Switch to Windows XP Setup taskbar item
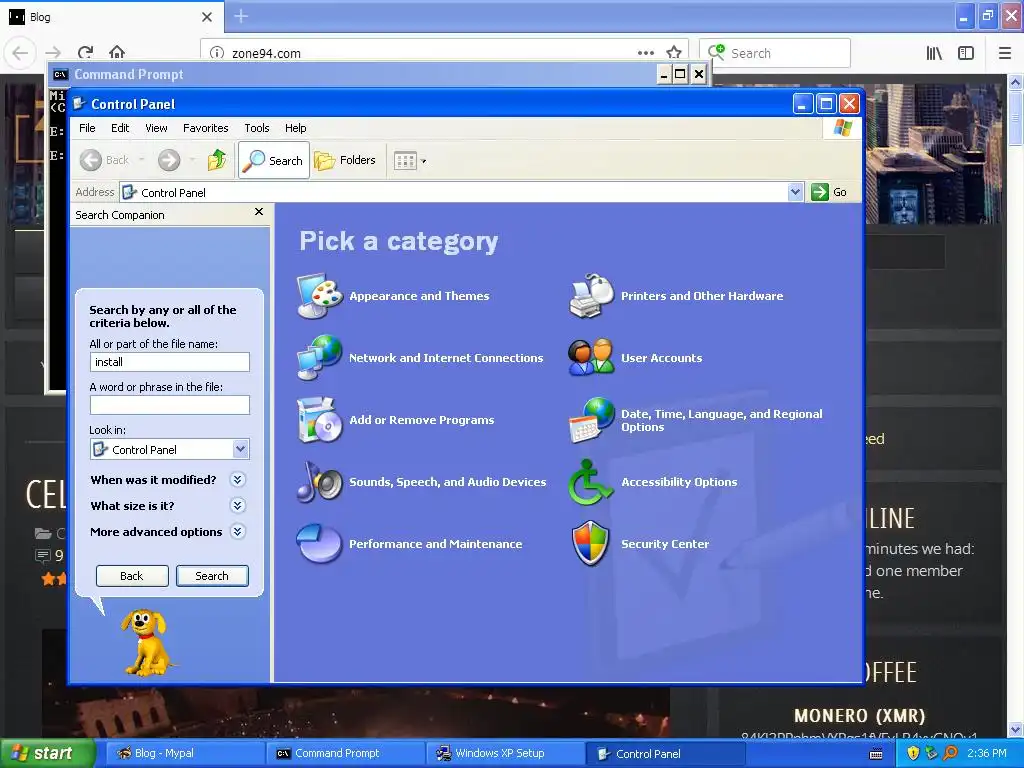Viewport: 1024px width, 768px height. coord(505,754)
